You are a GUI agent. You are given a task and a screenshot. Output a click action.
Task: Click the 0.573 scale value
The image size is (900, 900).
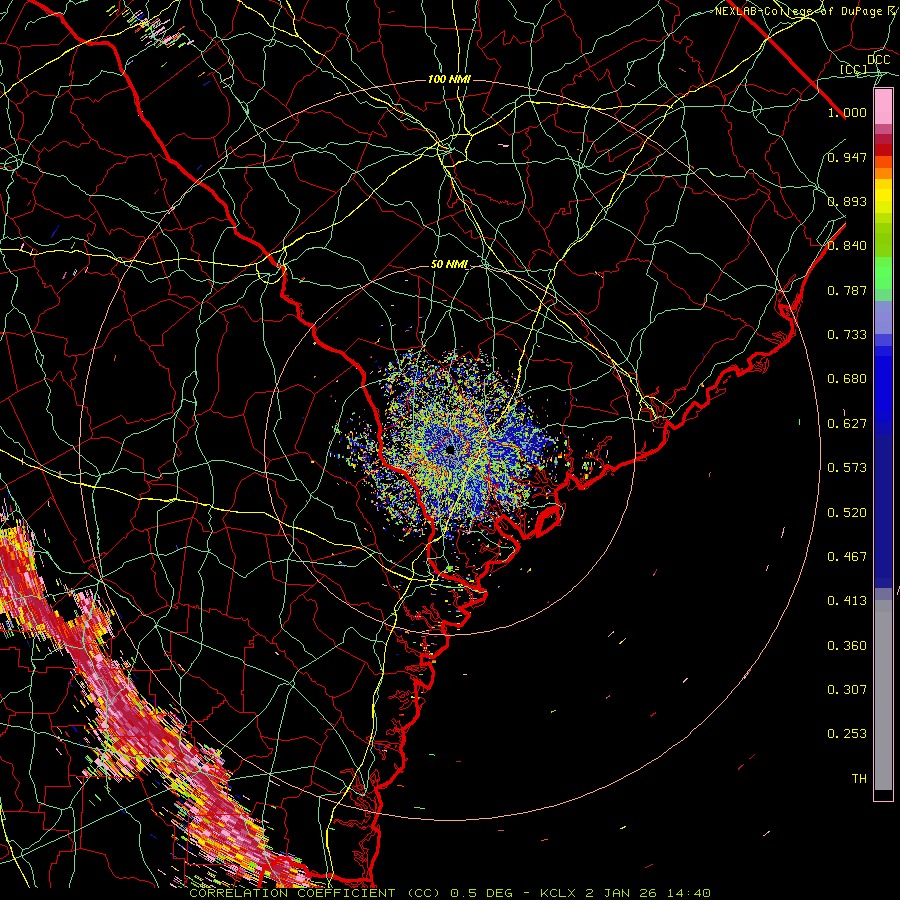[847, 468]
